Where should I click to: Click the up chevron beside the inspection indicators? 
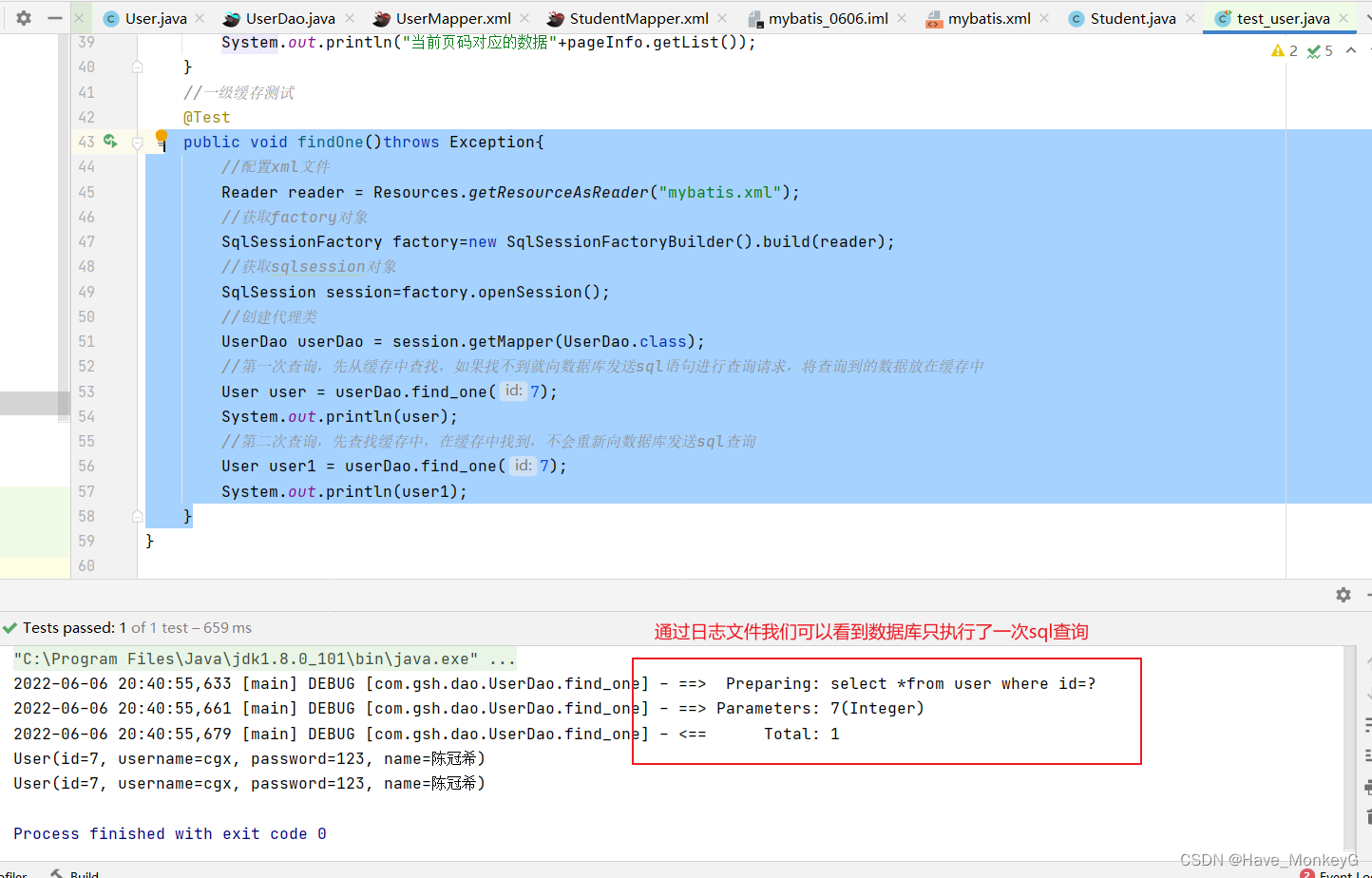[x=1351, y=50]
